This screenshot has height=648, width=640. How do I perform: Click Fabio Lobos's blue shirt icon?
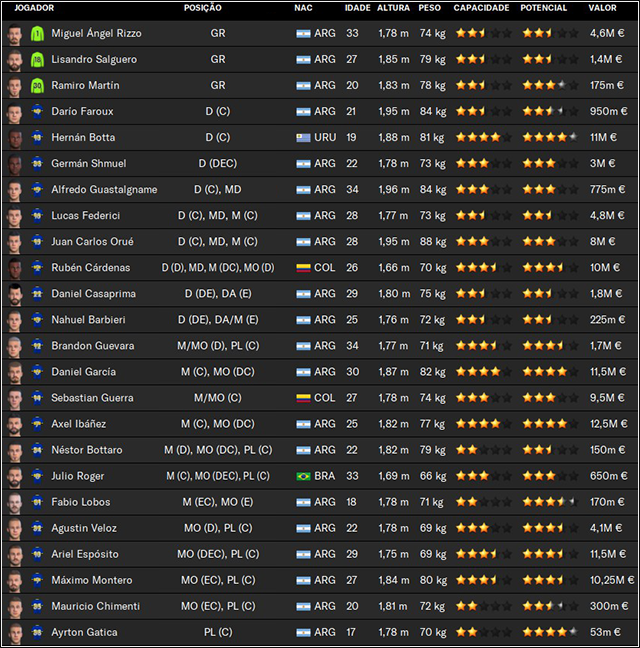37,502
